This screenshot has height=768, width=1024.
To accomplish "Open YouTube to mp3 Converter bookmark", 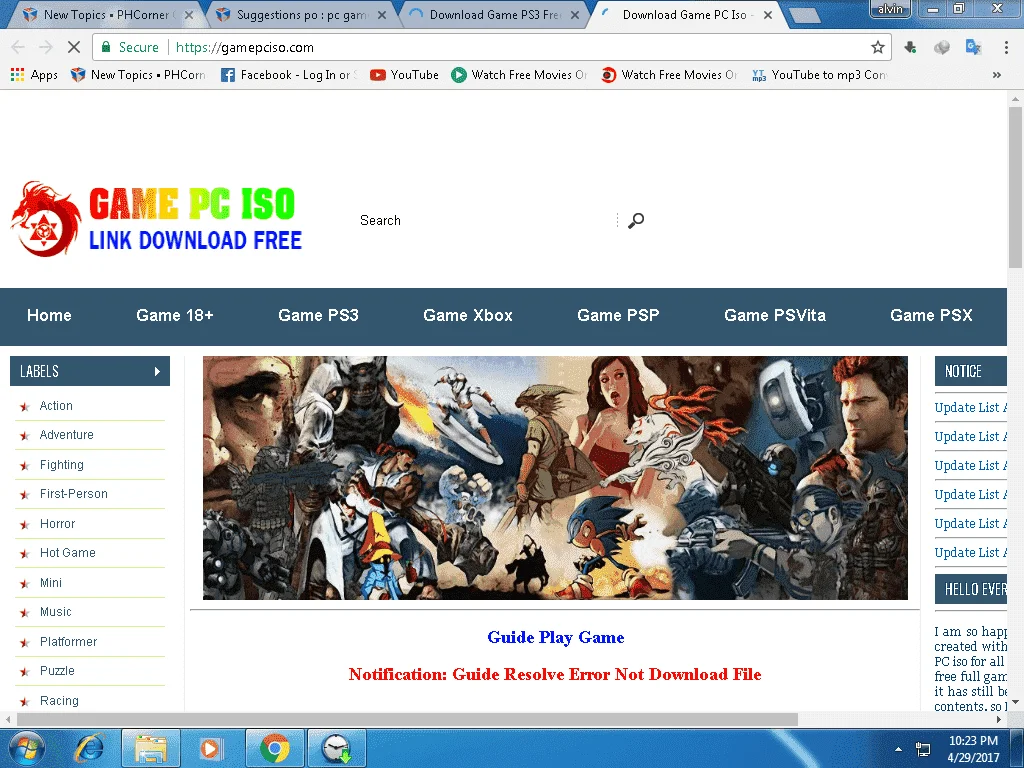I will tap(820, 75).
